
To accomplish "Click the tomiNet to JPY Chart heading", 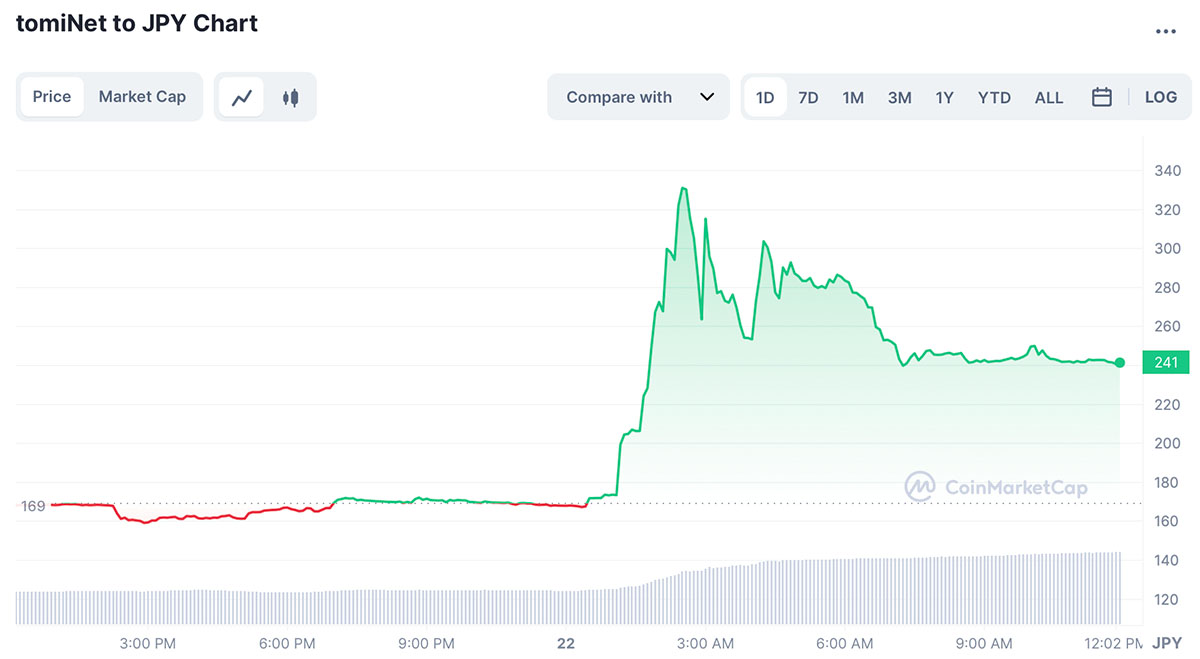I will [137, 23].
